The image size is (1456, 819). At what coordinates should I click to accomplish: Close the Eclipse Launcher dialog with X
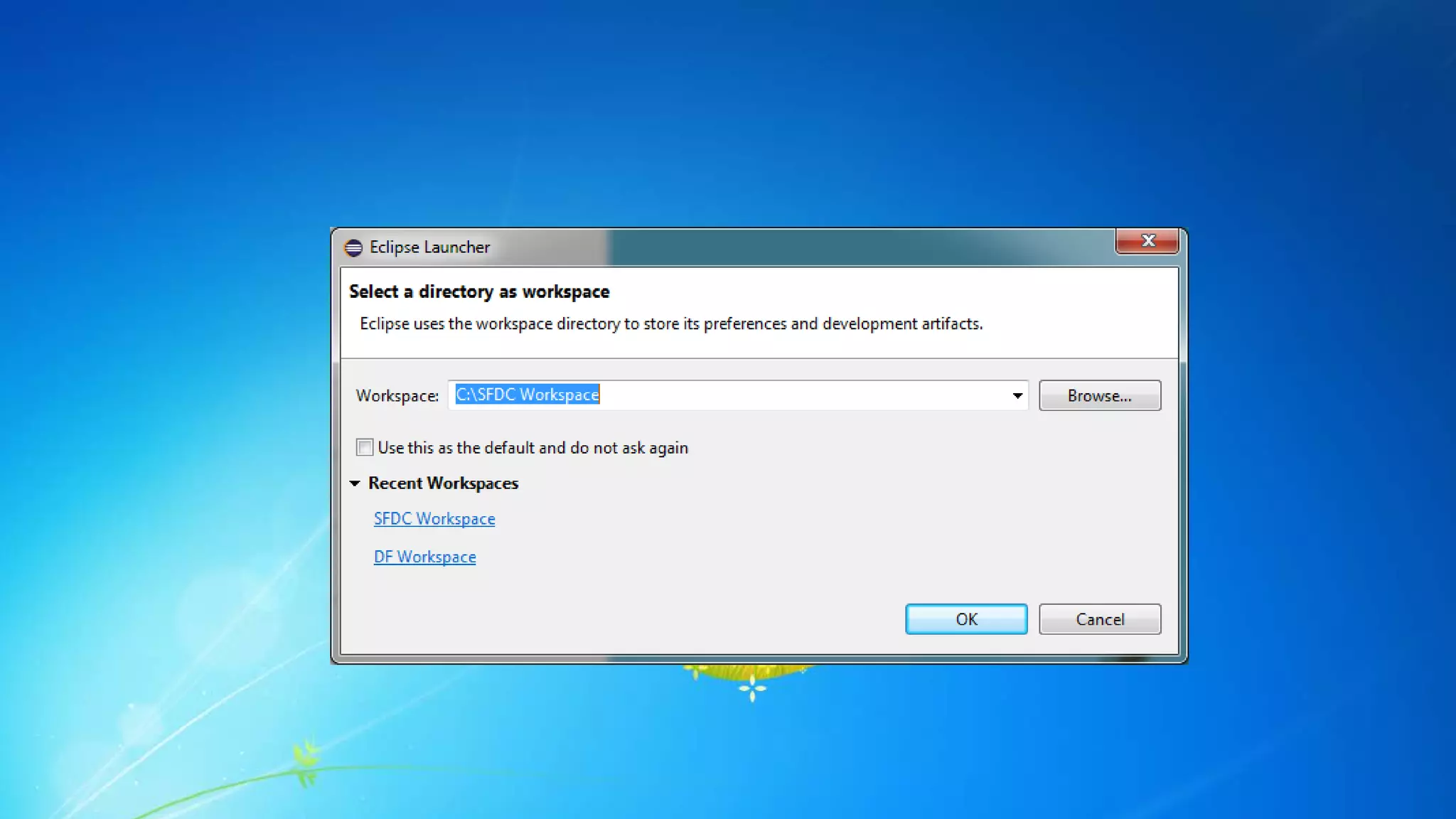pos(1147,241)
